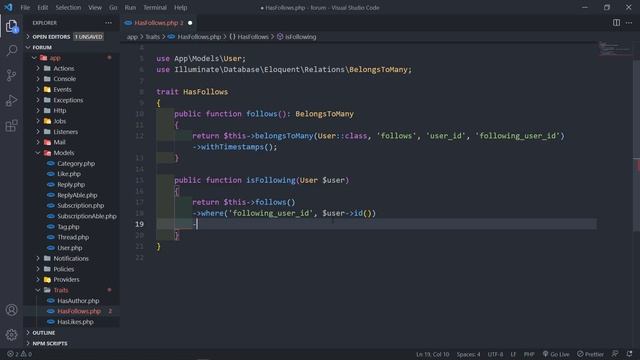The width and height of the screenshot is (640, 360).
Task: Click the Prettier status bar item
Action: click(590, 354)
